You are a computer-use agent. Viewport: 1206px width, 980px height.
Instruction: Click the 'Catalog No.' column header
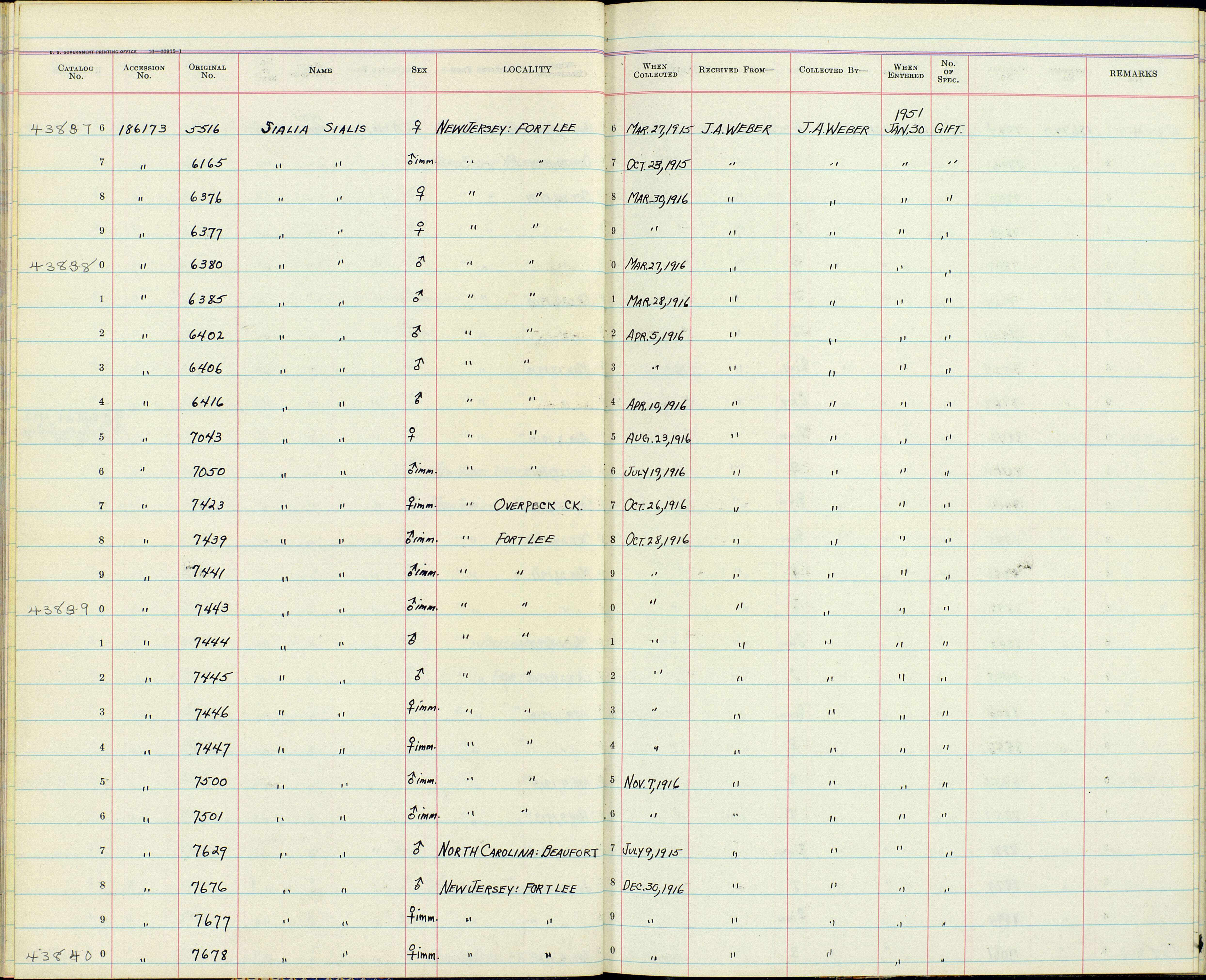click(x=75, y=72)
